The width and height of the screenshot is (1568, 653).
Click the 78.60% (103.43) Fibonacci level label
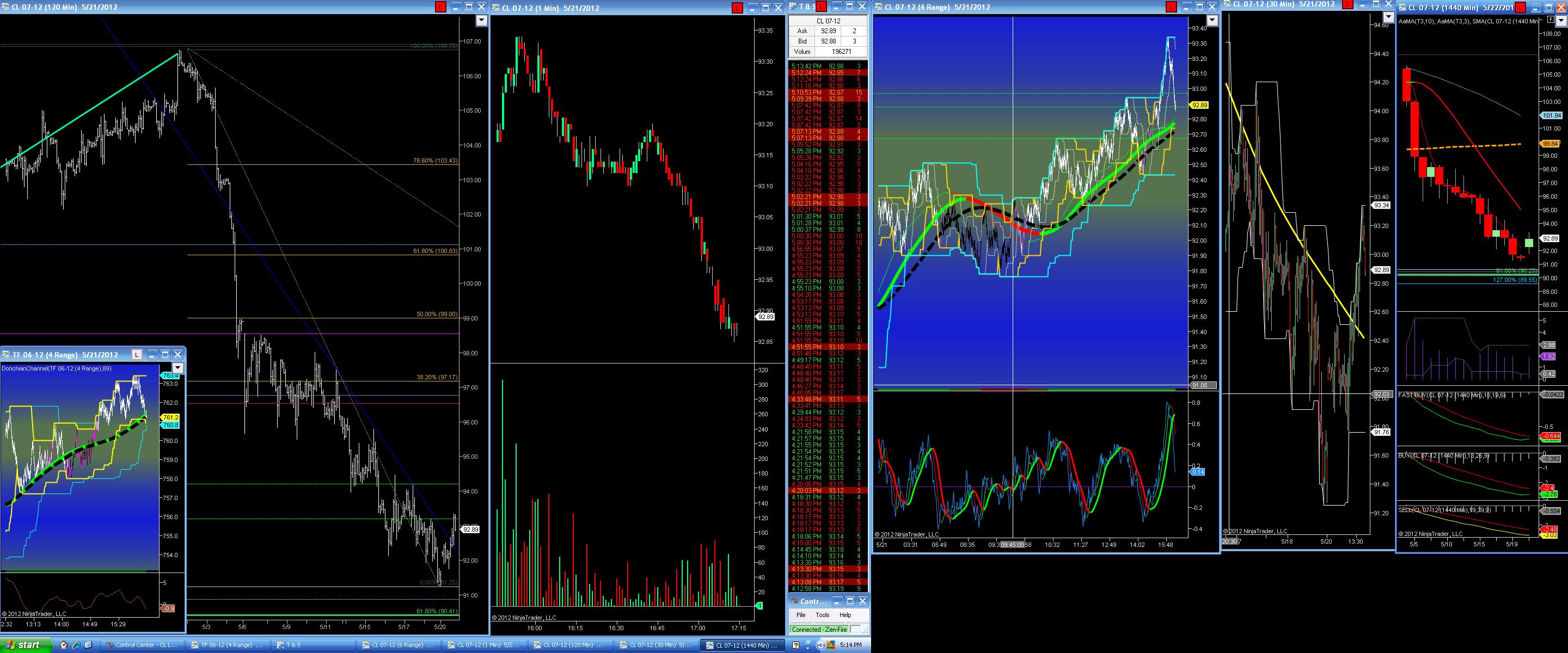tap(435, 161)
